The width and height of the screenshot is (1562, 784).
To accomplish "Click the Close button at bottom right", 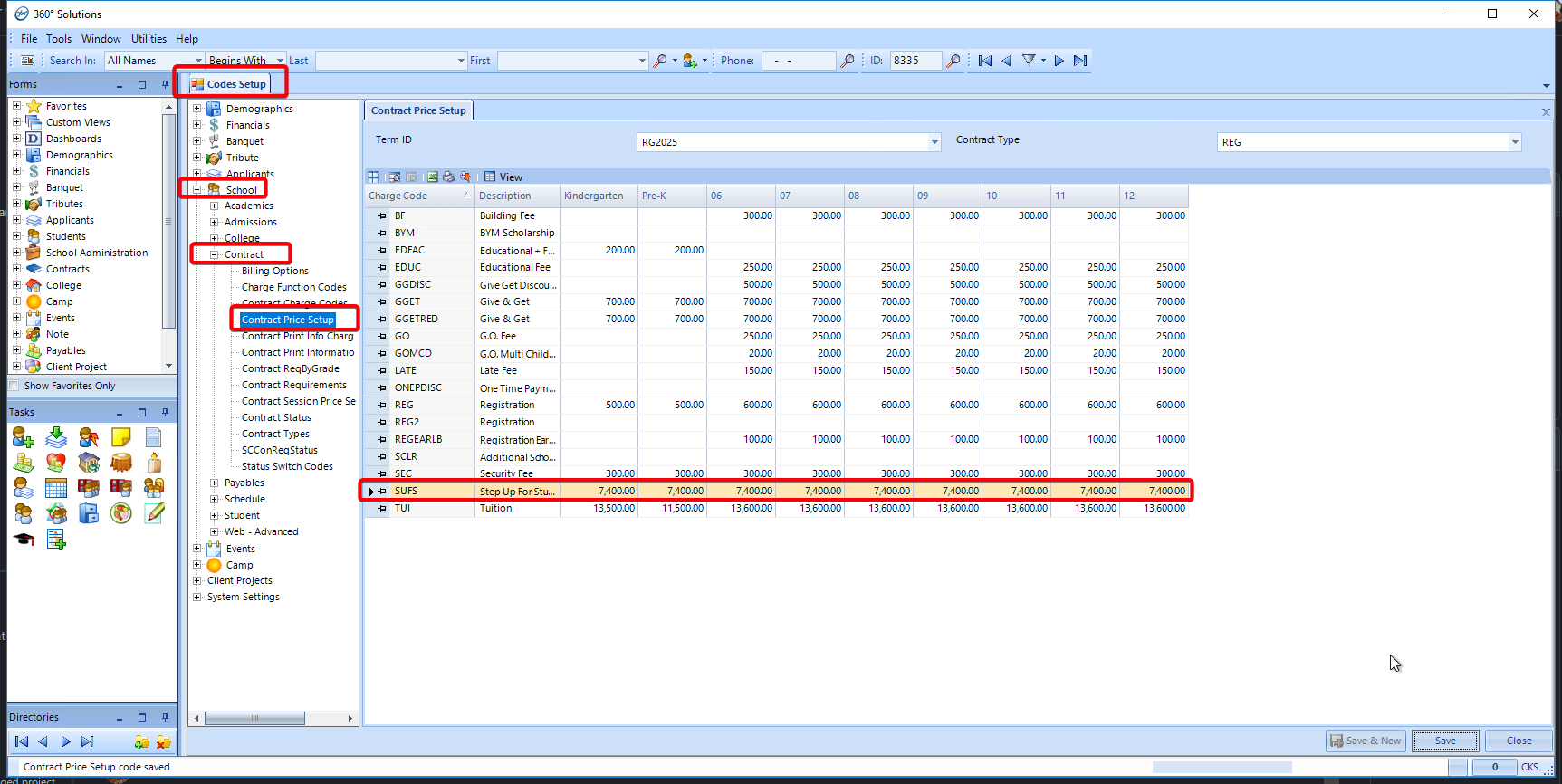I will pos(1519,741).
